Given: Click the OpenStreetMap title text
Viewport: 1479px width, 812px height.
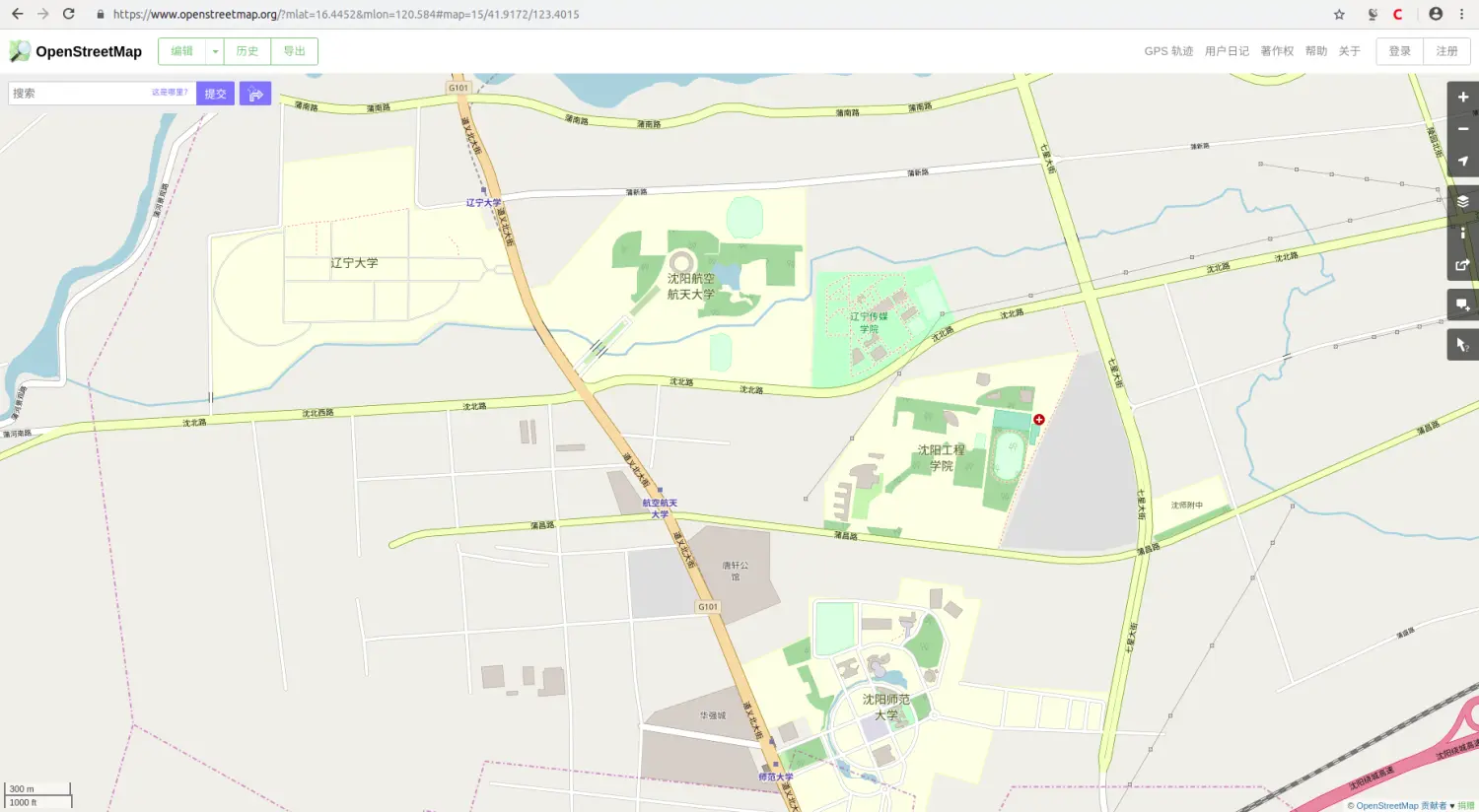Looking at the screenshot, I should tap(89, 51).
